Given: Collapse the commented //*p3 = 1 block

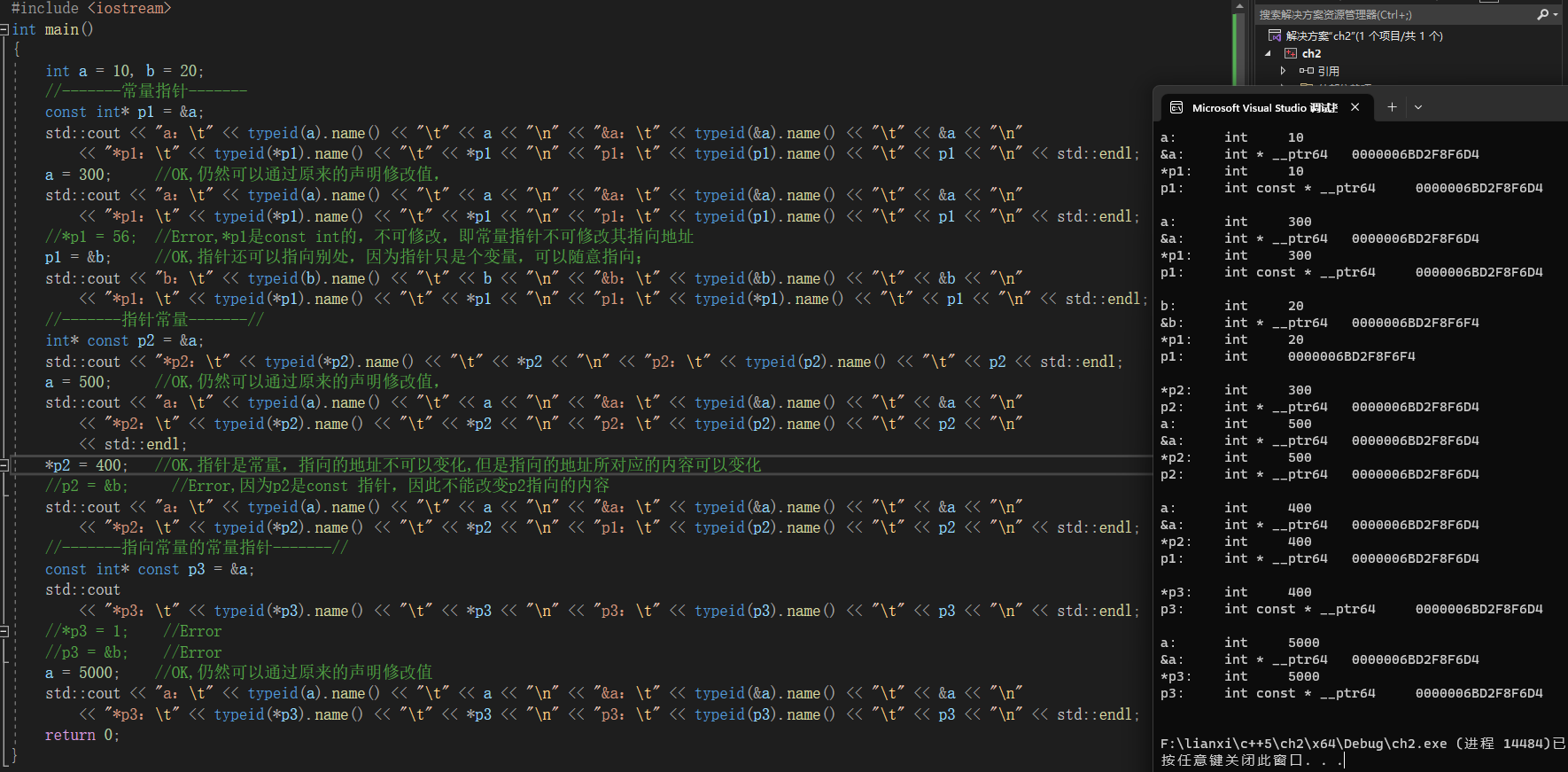Looking at the screenshot, I should (4, 632).
